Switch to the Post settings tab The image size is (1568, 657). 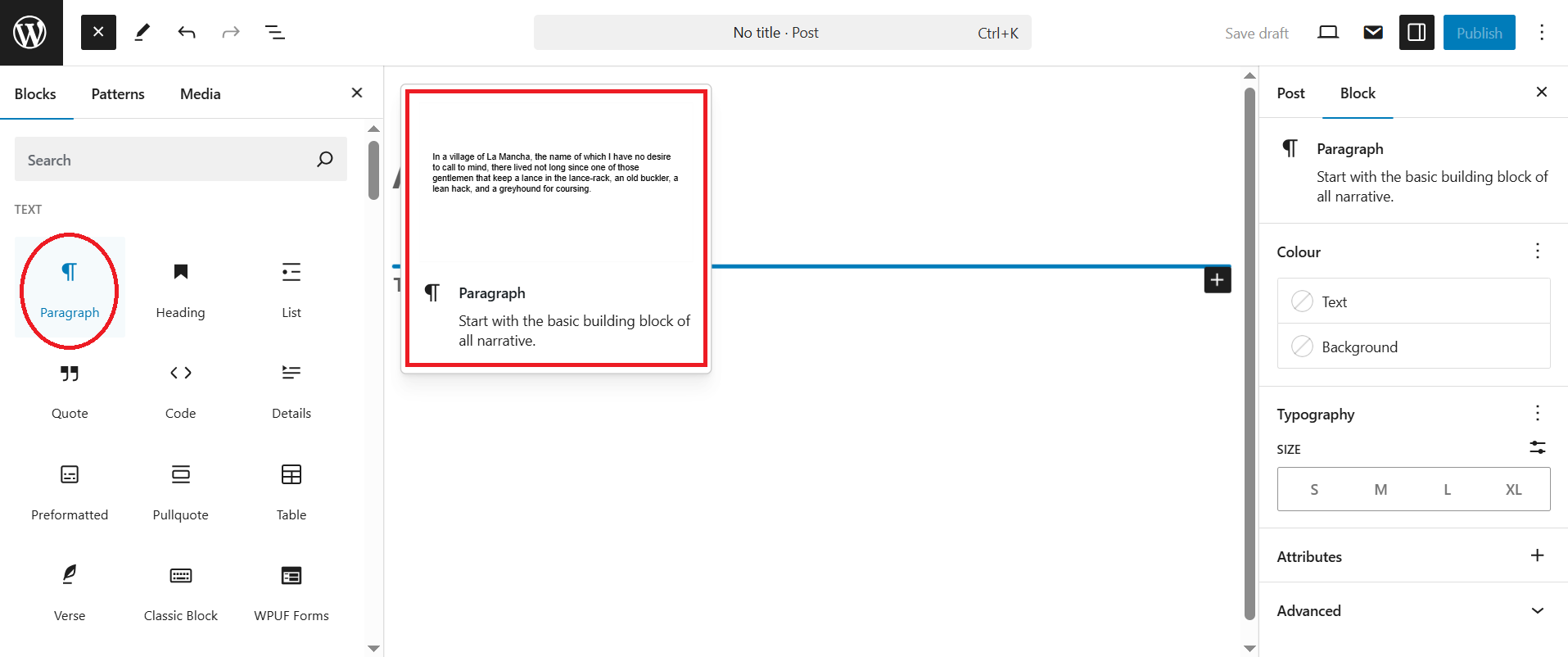click(x=1290, y=93)
